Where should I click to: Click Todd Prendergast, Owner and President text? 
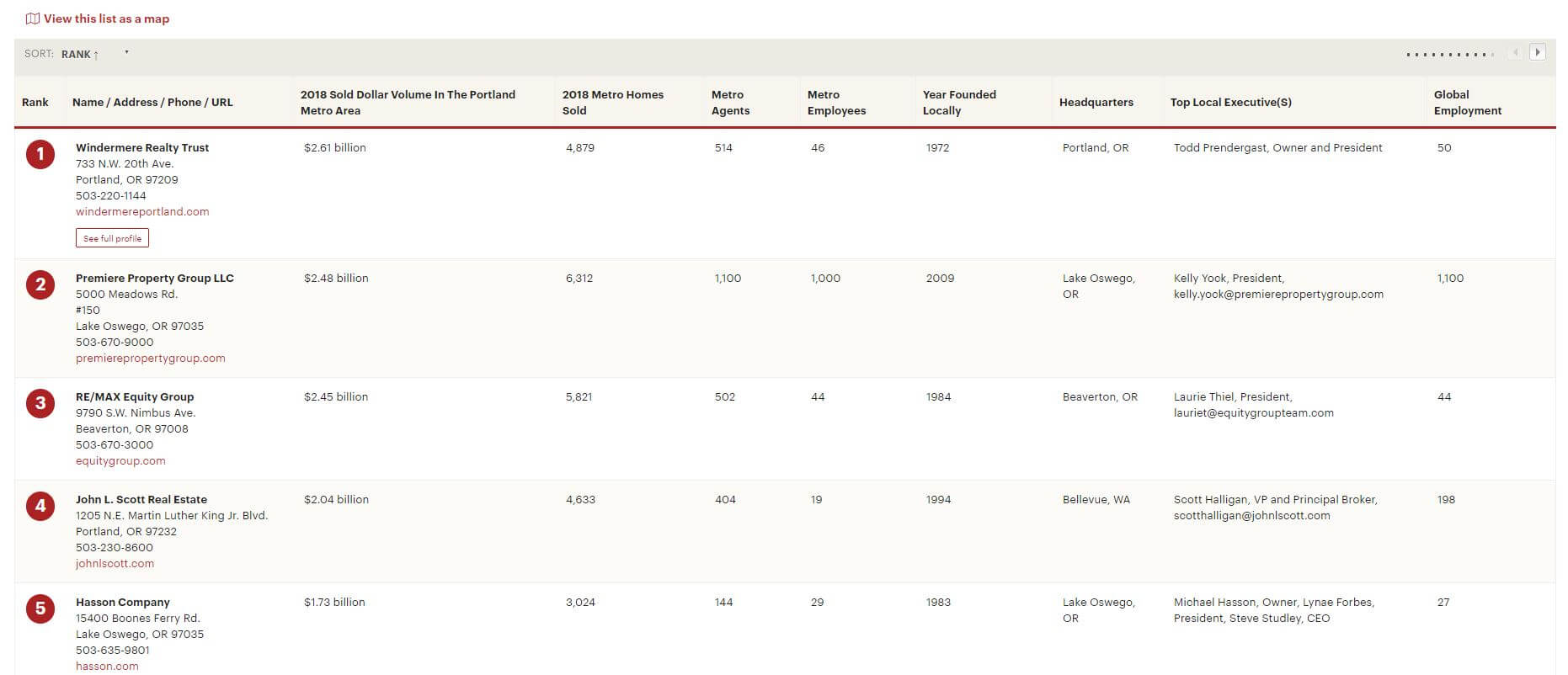[1278, 147]
